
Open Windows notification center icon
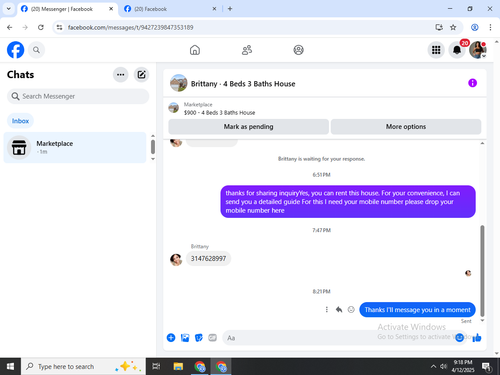486,367
